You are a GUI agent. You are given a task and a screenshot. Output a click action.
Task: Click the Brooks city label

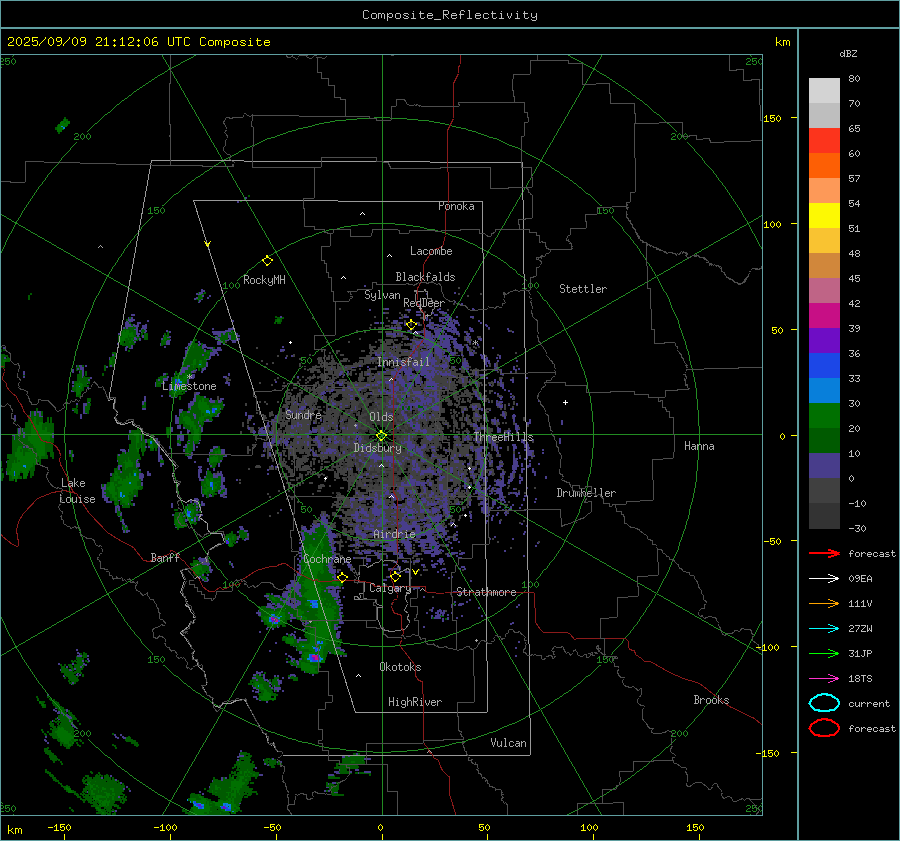[711, 700]
